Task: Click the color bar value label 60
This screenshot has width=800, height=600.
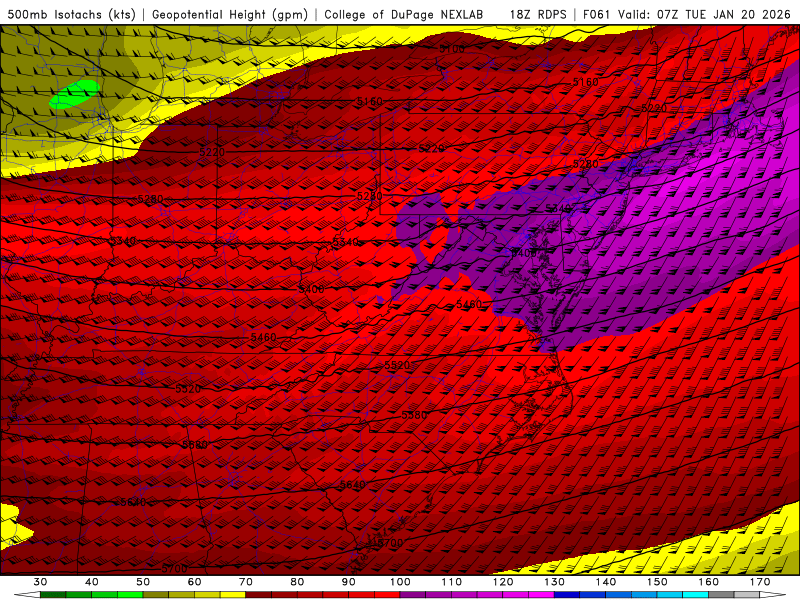Action: [x=194, y=582]
